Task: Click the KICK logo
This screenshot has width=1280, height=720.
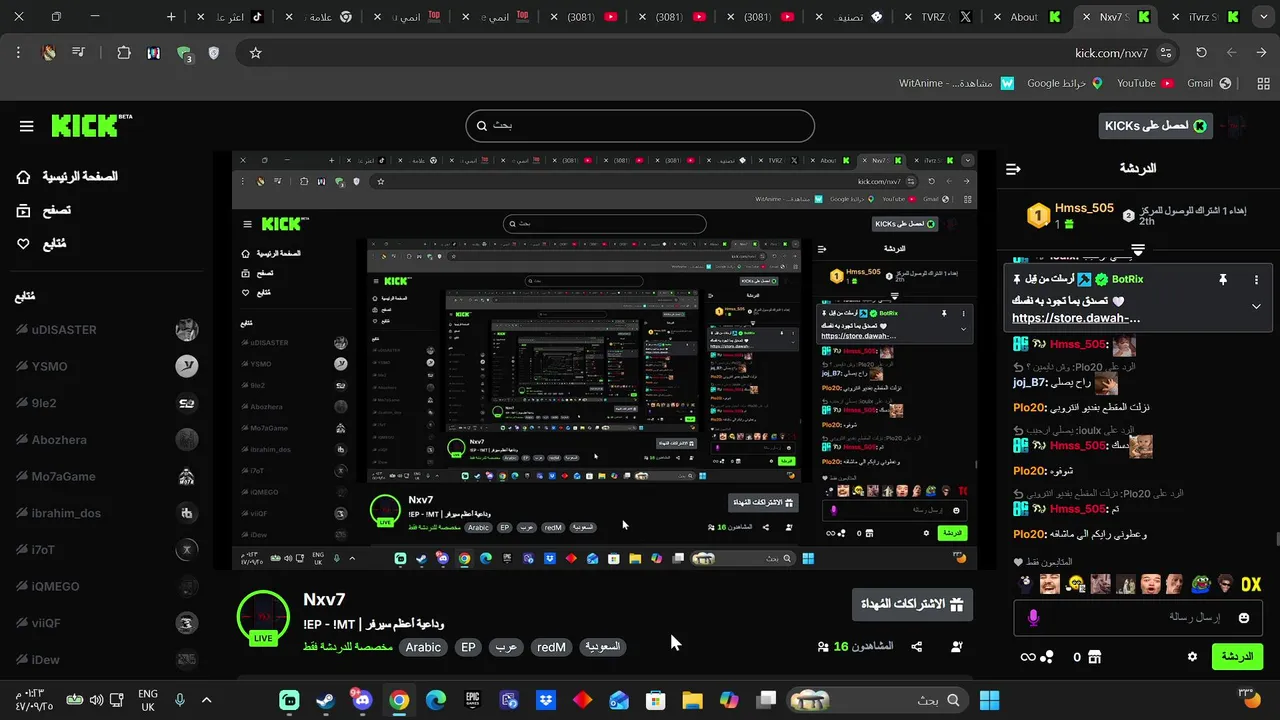Action: (x=91, y=125)
